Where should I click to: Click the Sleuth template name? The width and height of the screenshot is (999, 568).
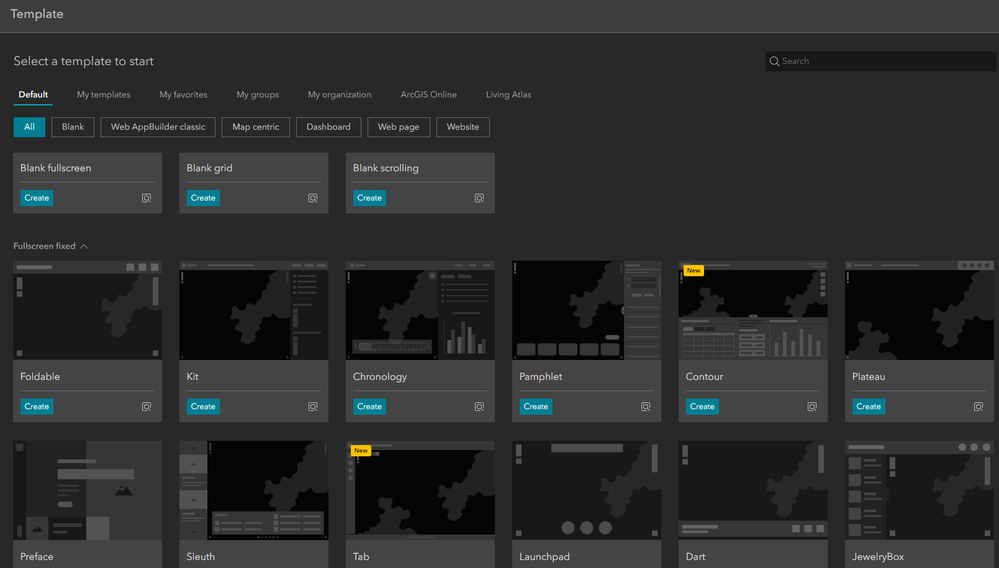click(x=201, y=557)
